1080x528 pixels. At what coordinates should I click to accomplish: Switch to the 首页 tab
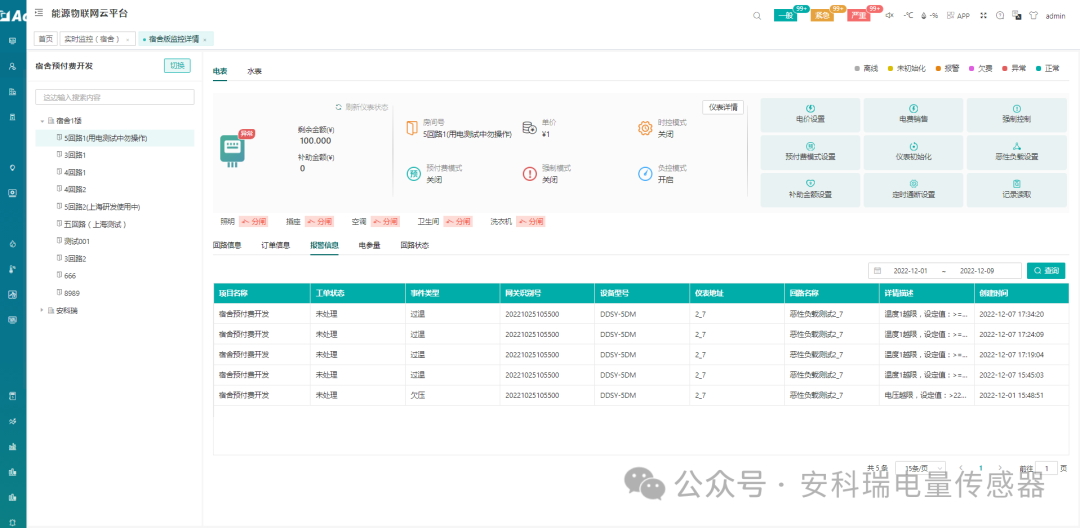click(45, 39)
